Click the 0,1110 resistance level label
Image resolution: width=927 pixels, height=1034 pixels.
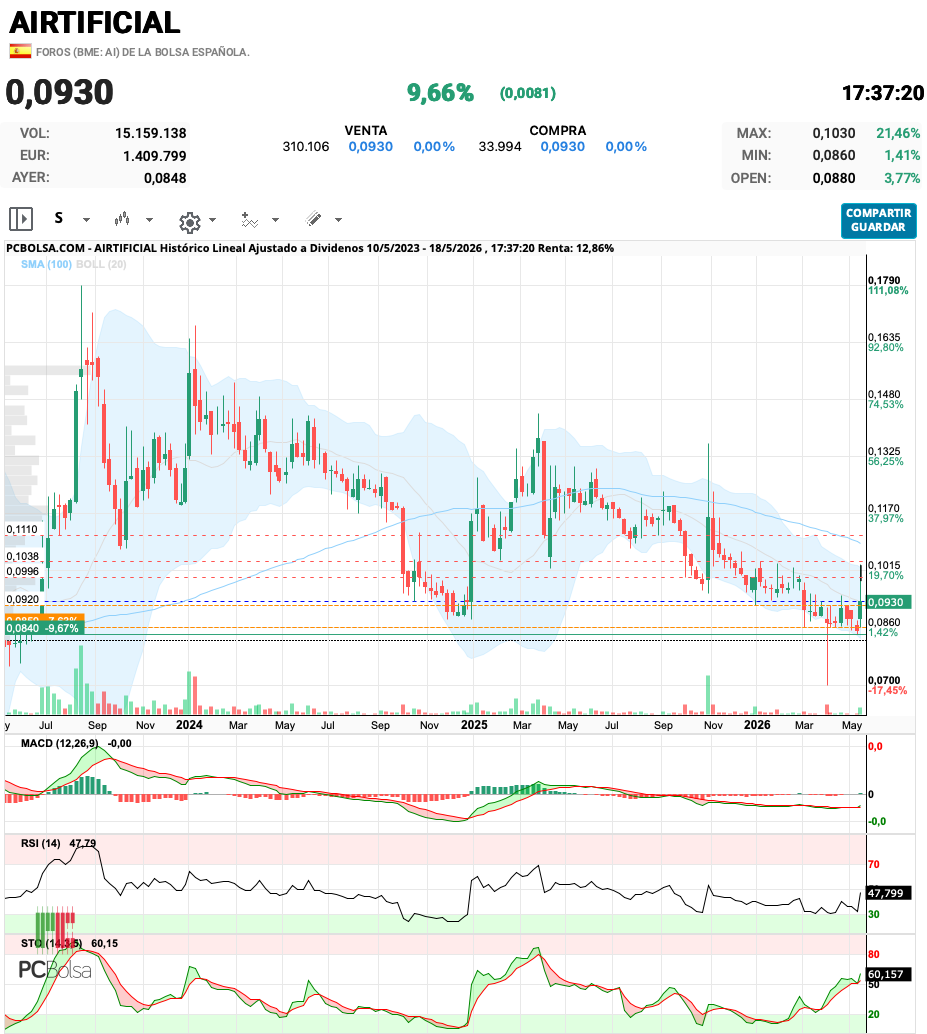22,530
